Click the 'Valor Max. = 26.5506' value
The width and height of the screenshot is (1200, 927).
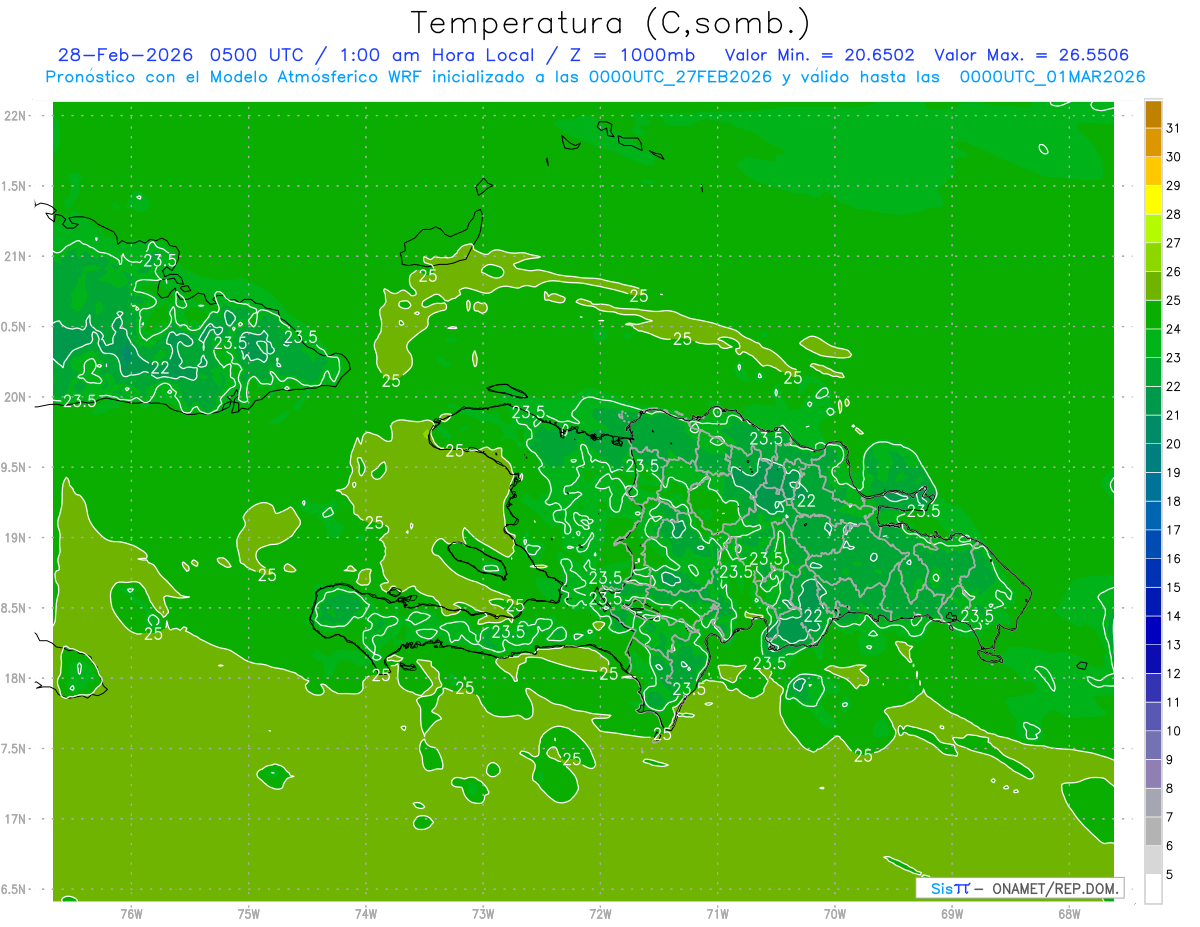click(x=1031, y=55)
